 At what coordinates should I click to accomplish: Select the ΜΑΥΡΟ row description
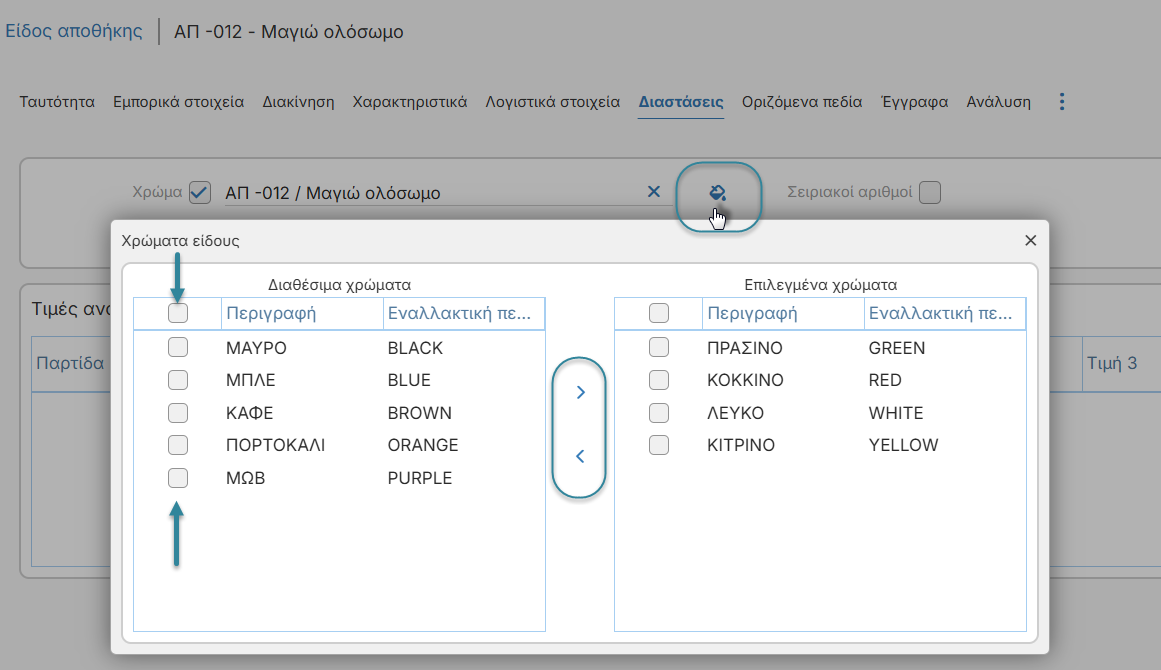(256, 348)
